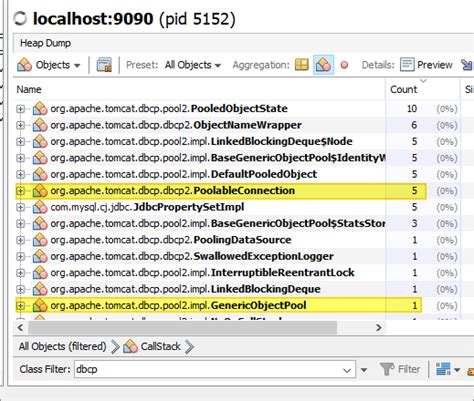Click into the Class Filter input field
This screenshot has height=401, width=474.
207,369
